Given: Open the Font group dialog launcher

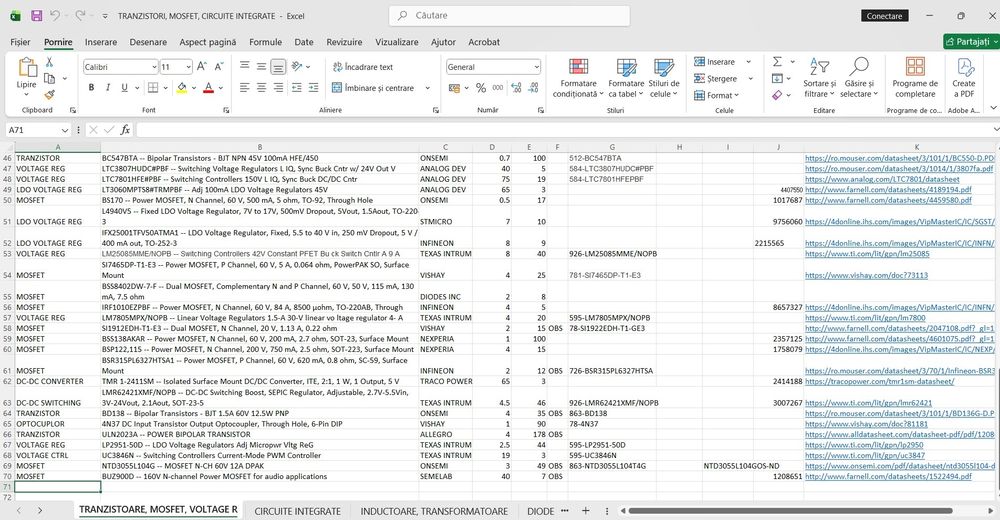Looking at the screenshot, I should coord(226,110).
